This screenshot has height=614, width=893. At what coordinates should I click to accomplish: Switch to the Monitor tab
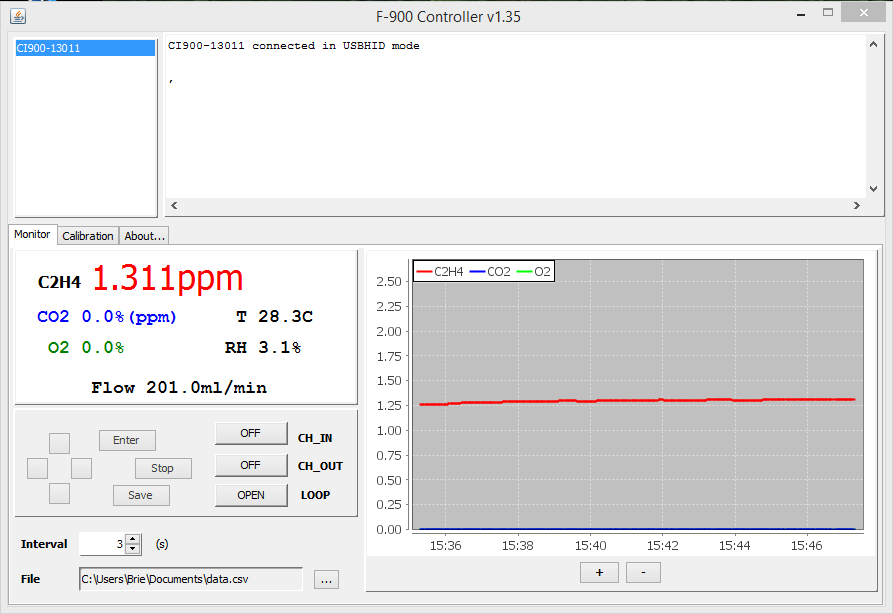pyautogui.click(x=32, y=235)
